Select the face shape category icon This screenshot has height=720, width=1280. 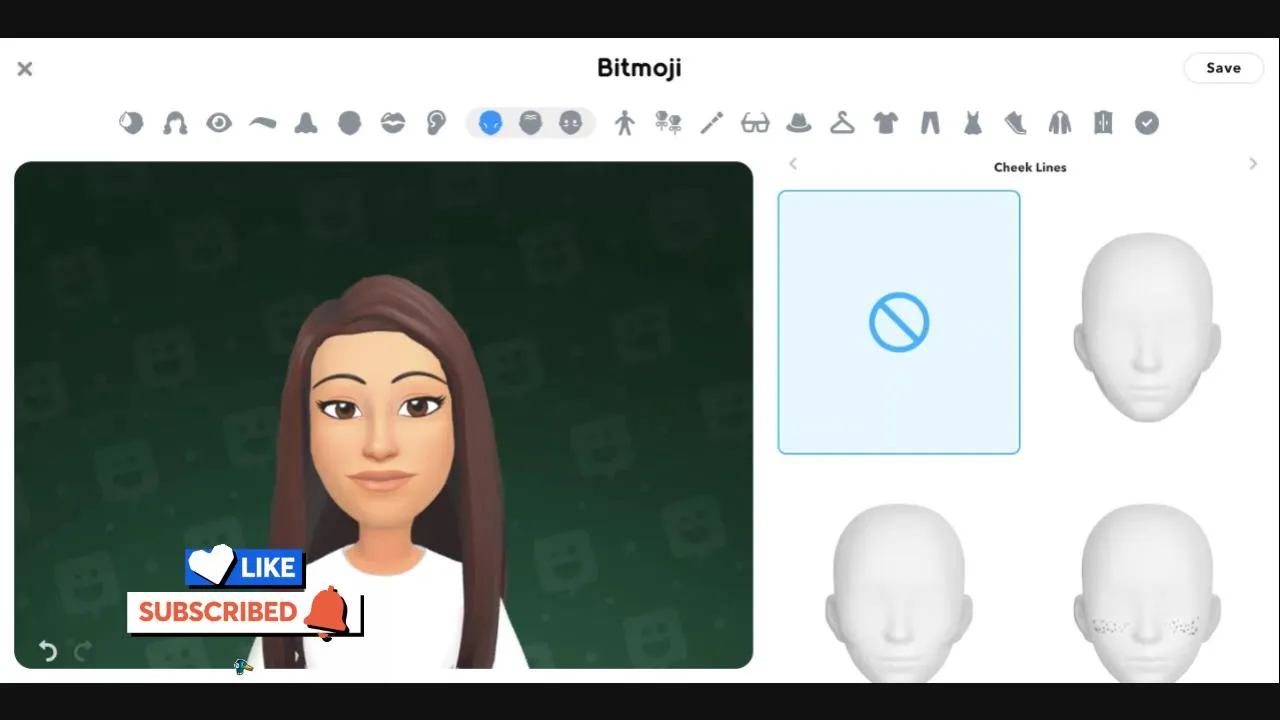tap(349, 123)
